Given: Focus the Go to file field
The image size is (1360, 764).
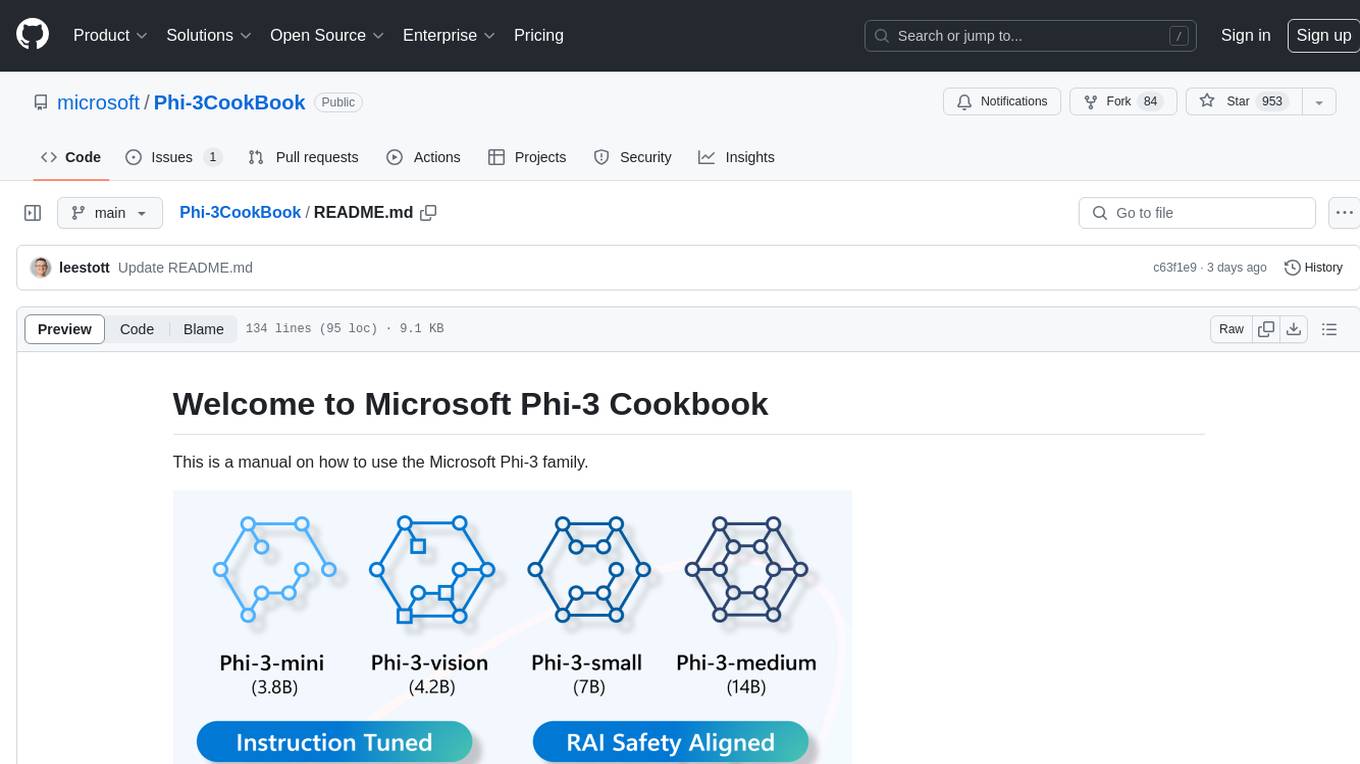Looking at the screenshot, I should [1197, 213].
